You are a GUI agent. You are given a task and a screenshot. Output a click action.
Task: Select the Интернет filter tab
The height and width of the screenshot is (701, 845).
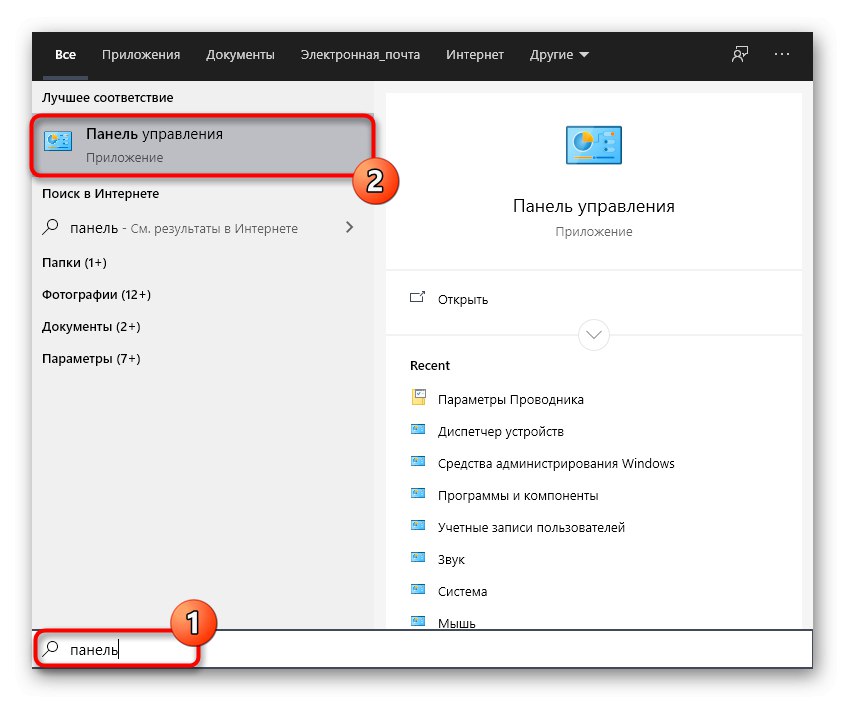pyautogui.click(x=475, y=55)
